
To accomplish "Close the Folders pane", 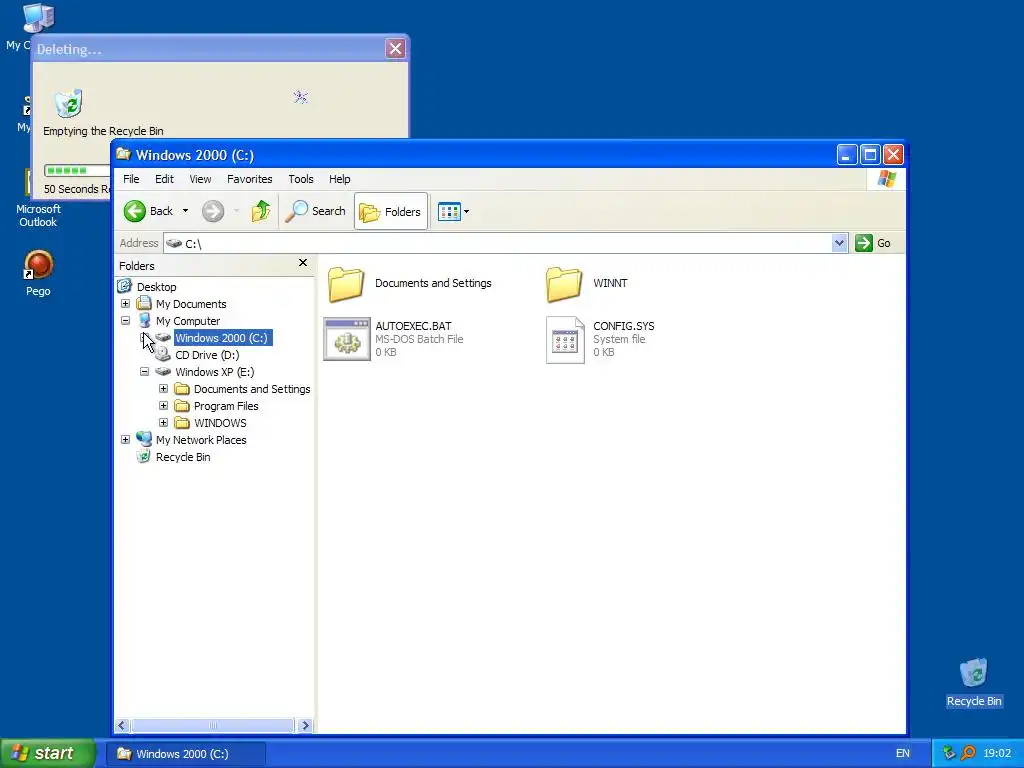I will point(302,263).
